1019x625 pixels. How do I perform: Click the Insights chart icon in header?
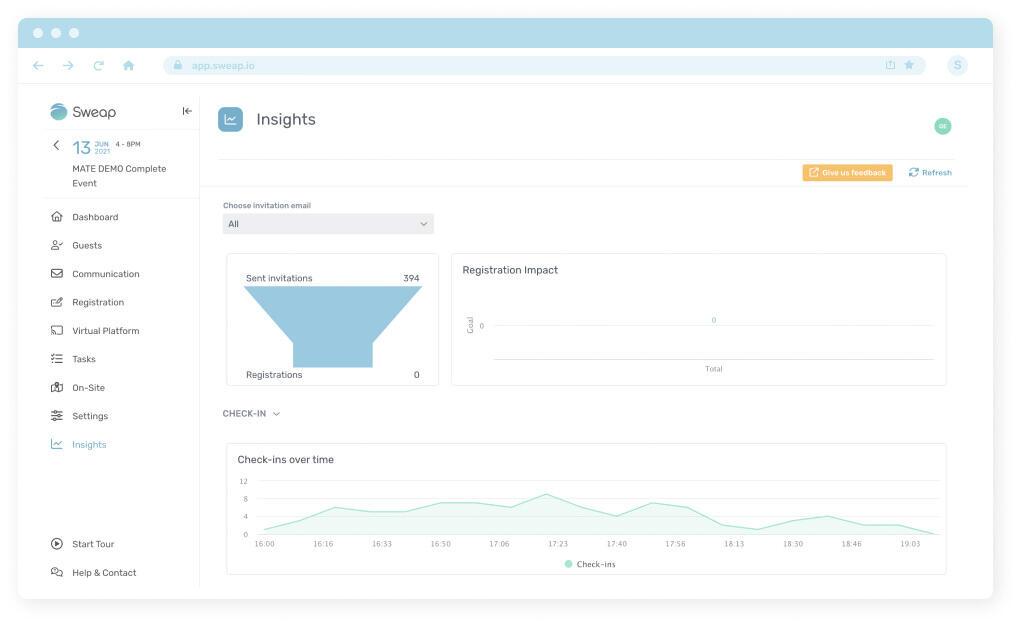230,119
